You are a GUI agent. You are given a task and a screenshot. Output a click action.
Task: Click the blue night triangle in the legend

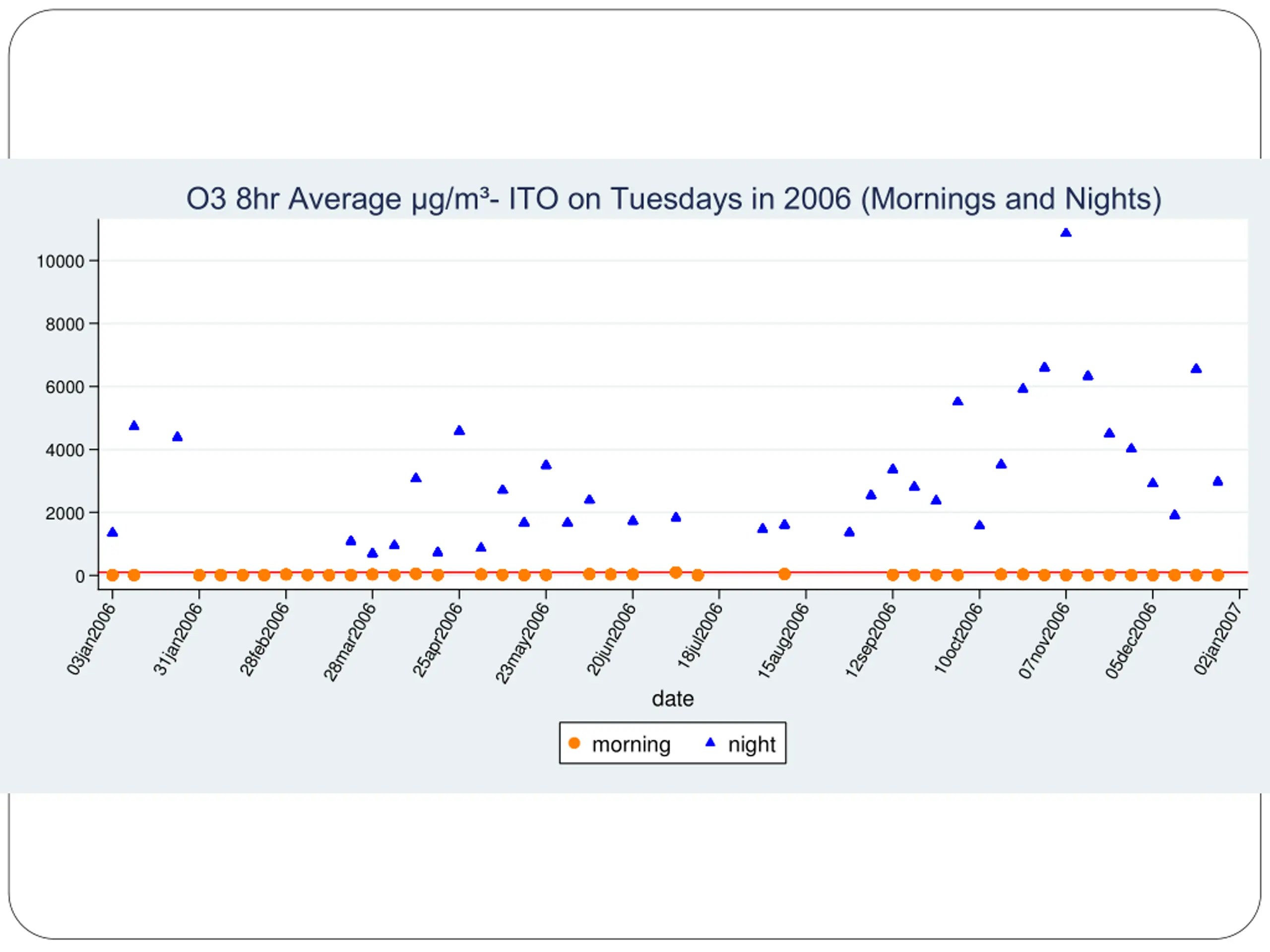point(710,743)
